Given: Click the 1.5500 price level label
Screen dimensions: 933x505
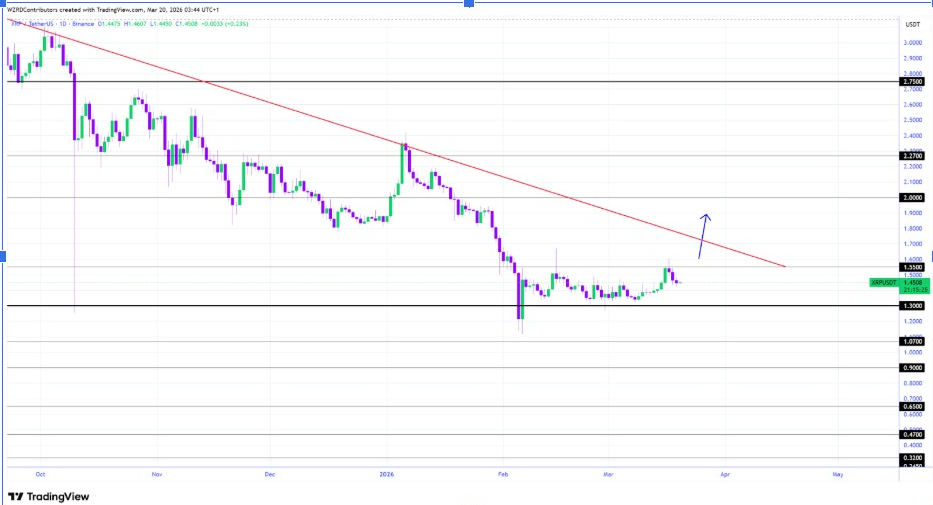Looking at the screenshot, I should (911, 267).
